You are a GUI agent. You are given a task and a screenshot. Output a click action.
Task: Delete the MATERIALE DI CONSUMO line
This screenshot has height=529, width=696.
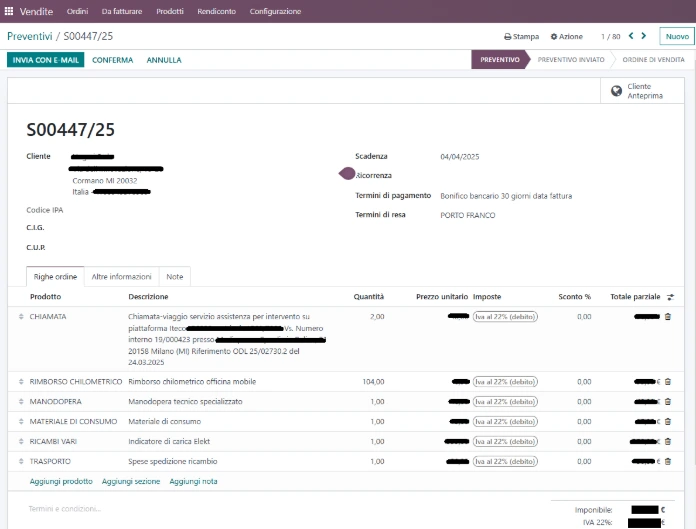tap(668, 422)
